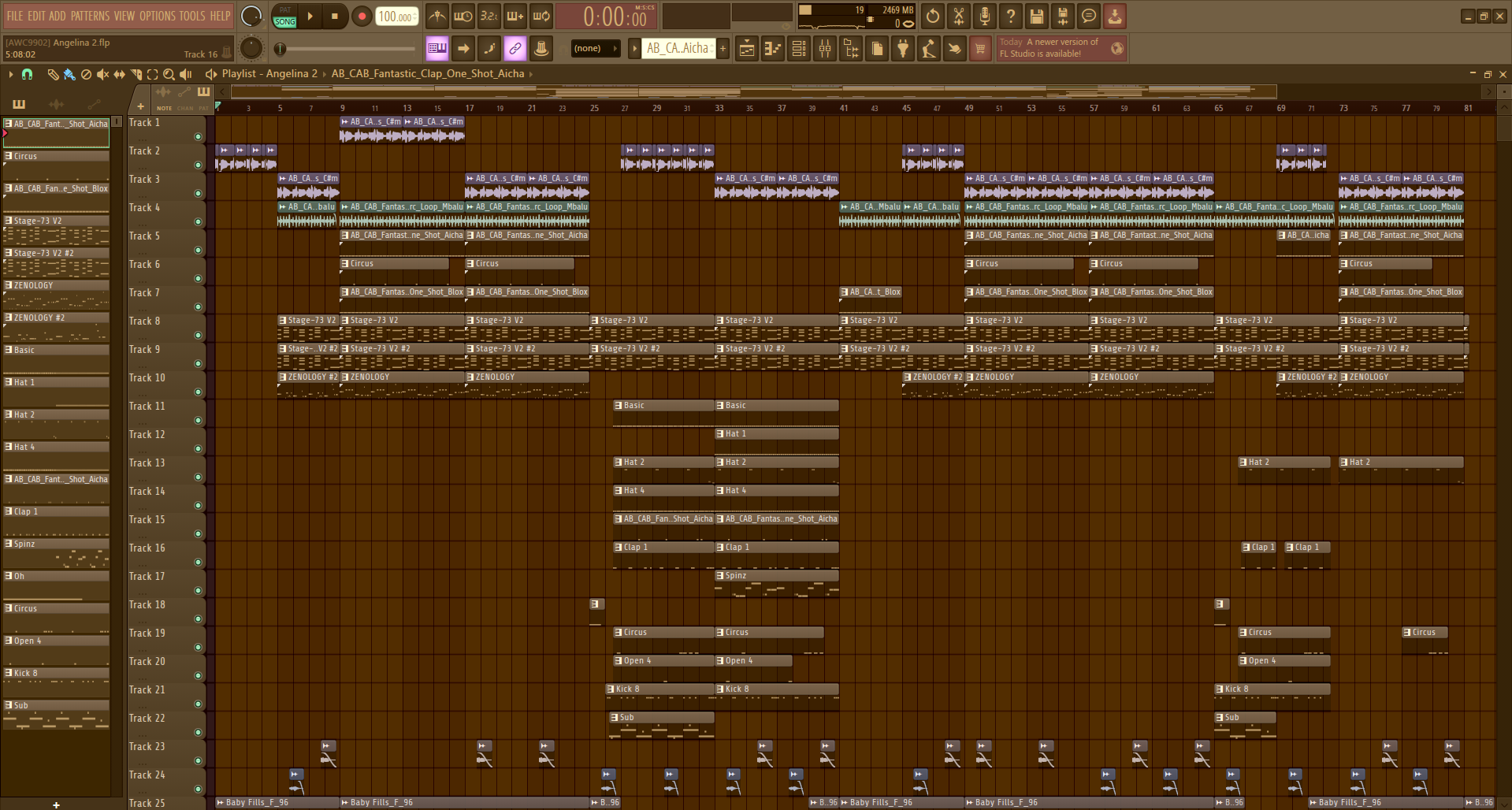The width and height of the screenshot is (1512, 810).
Task: Mute Track 12 with its green LED
Action: click(x=198, y=449)
